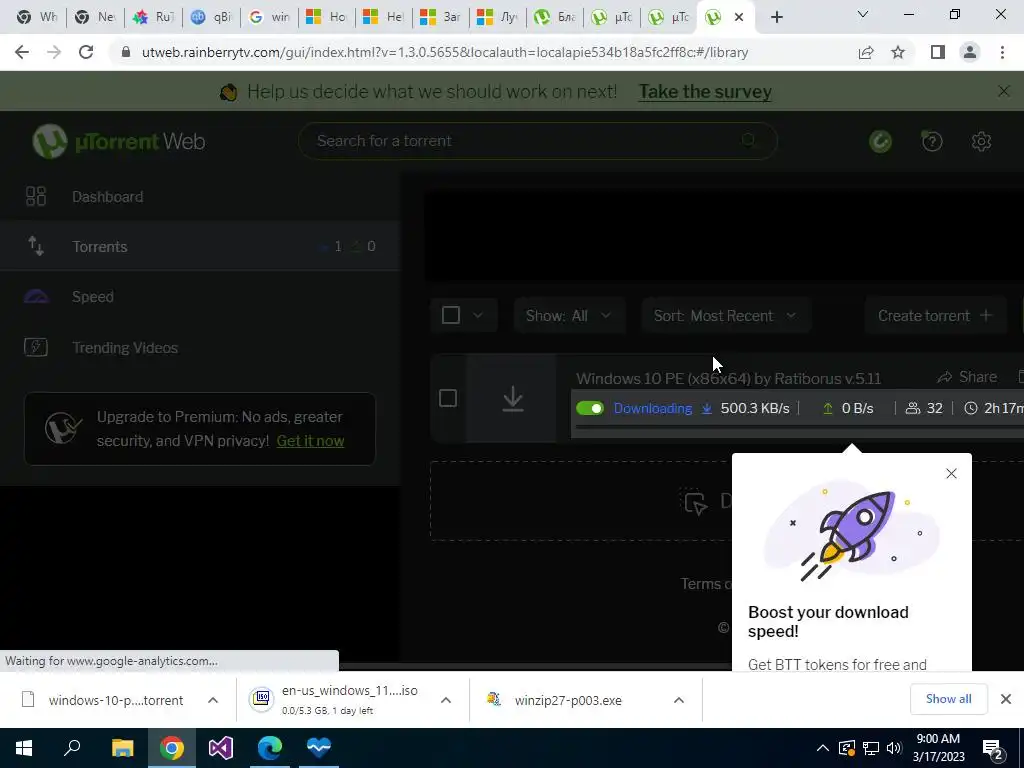Expand winzip27-p003.exe download options
1024x768 pixels.
[679, 700]
